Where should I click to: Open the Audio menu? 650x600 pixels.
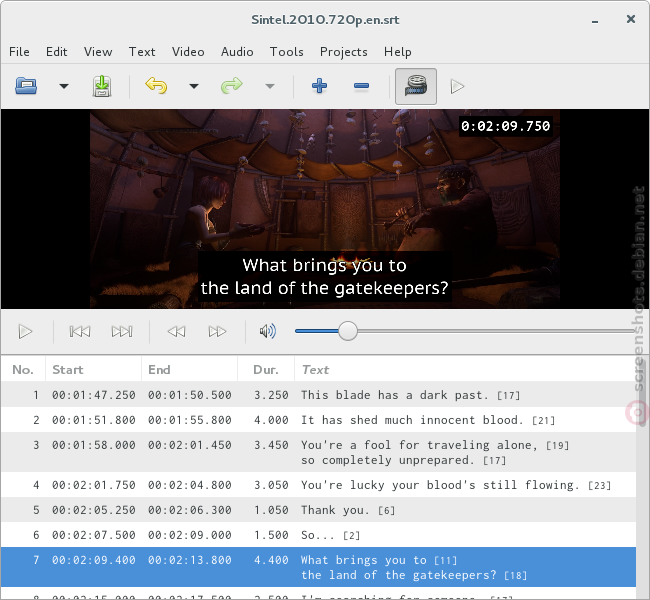point(237,52)
